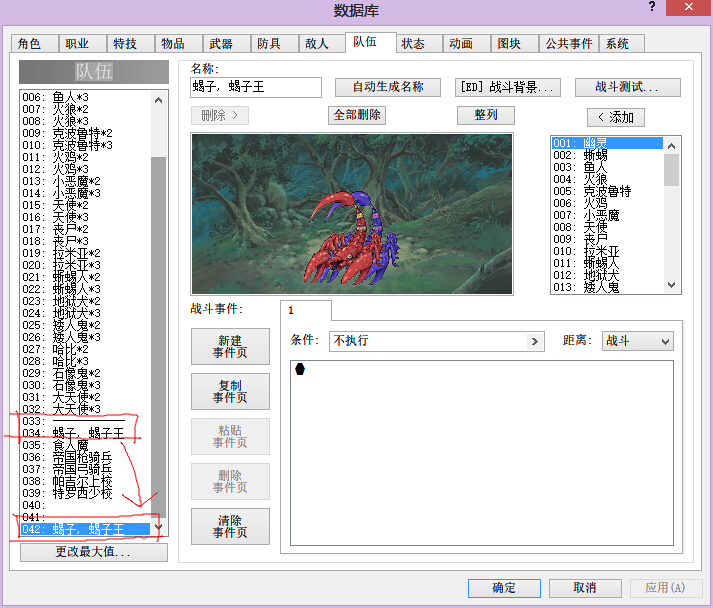Select troop 016: 天使*3
Image resolution: width=713 pixels, height=608 pixels.
point(85,217)
